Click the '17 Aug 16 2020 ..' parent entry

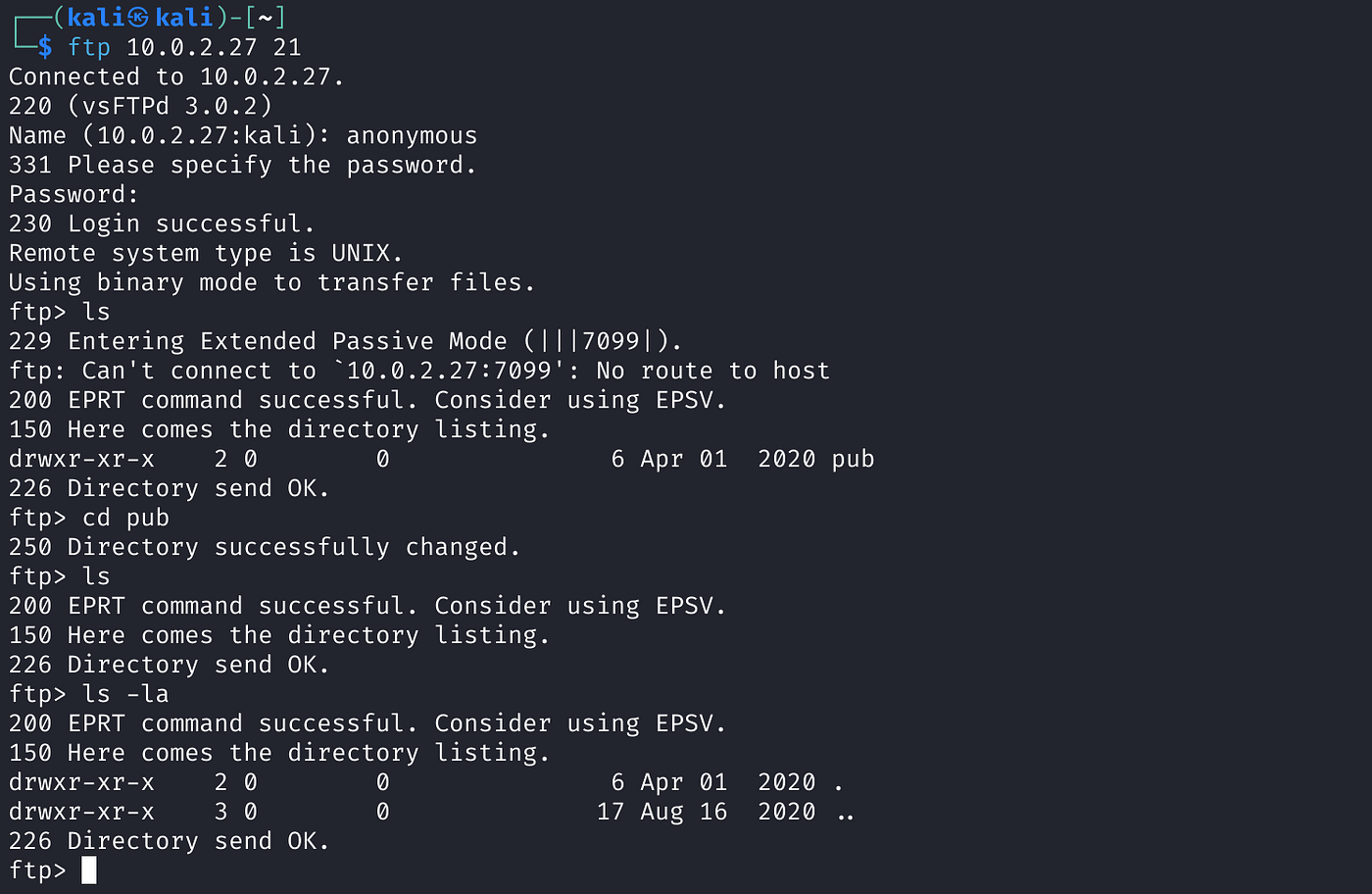click(x=725, y=812)
